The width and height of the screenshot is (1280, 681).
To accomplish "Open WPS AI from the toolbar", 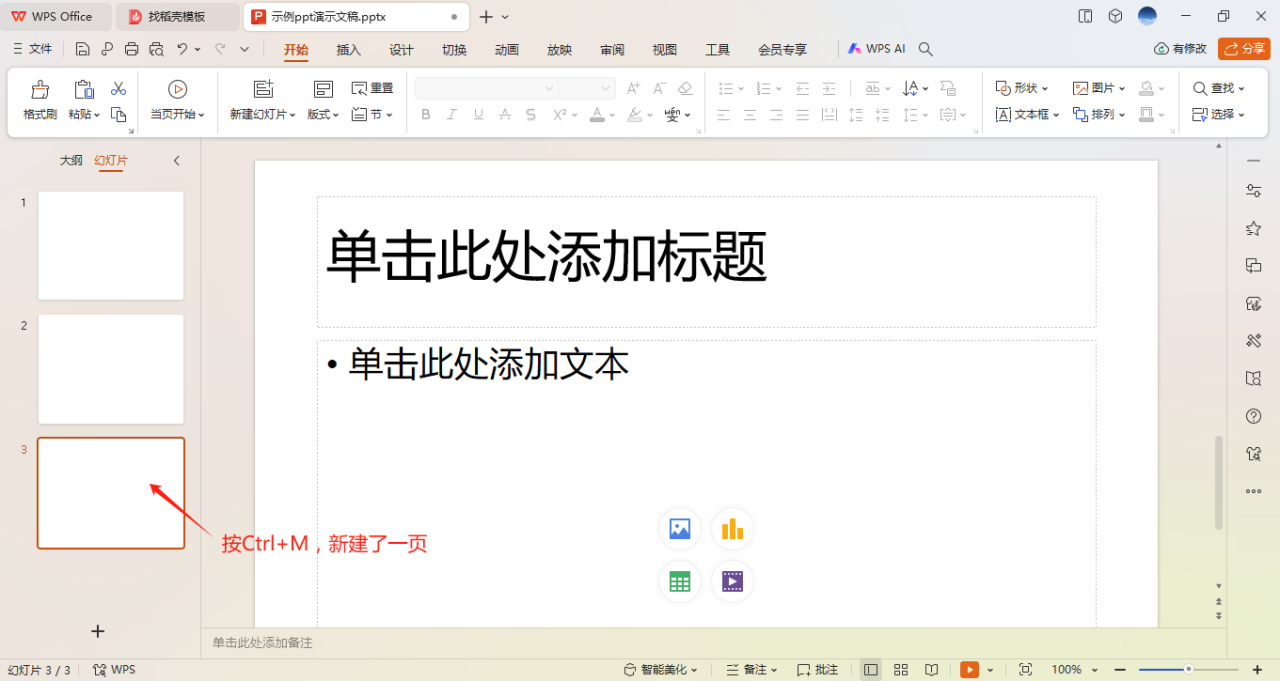I will point(877,48).
